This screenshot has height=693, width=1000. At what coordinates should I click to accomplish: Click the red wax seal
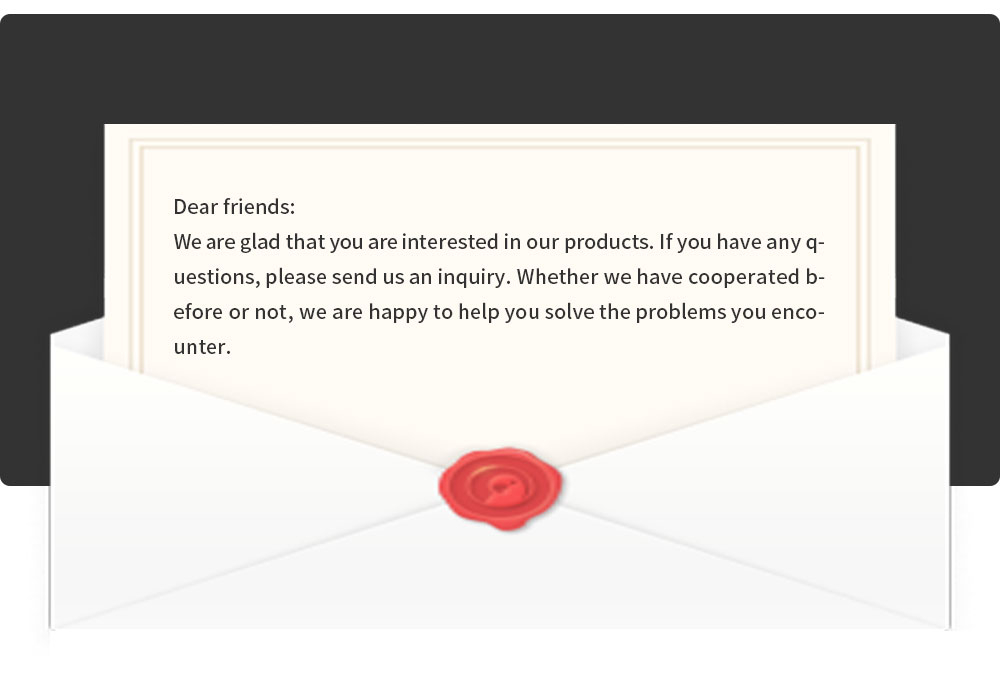pos(500,487)
